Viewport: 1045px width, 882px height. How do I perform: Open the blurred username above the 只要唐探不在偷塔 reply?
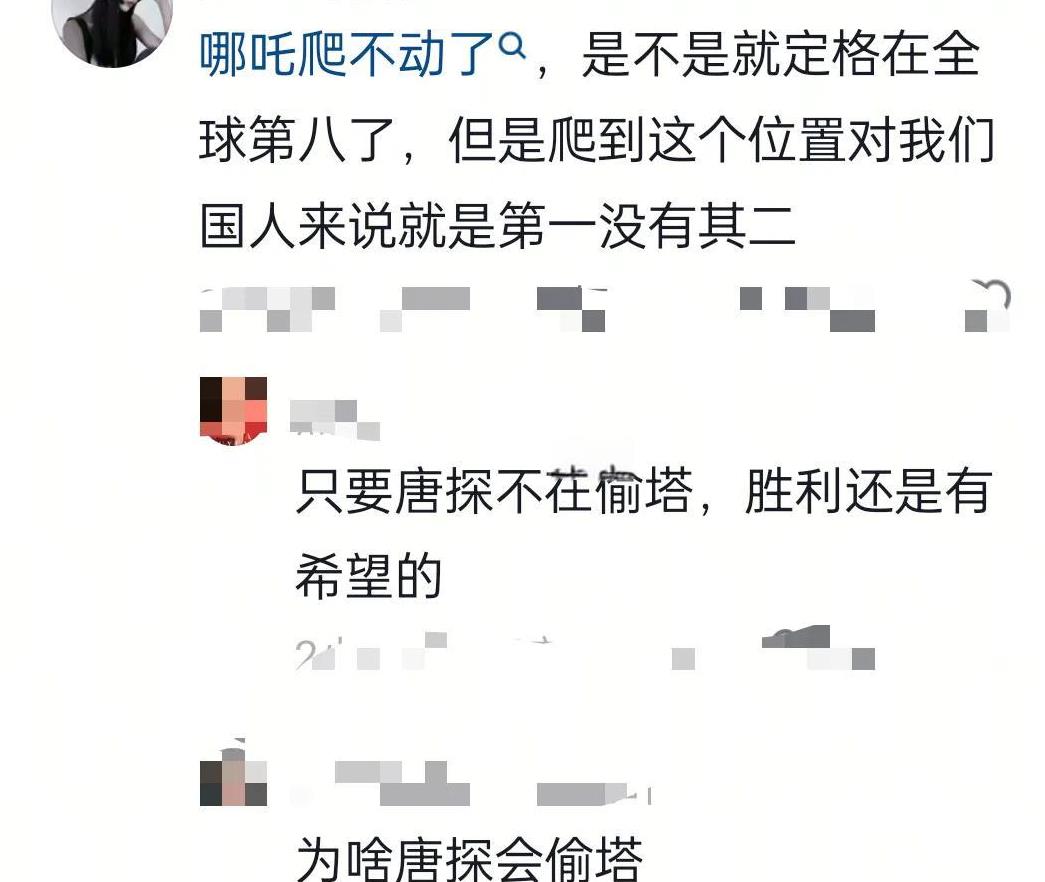335,420
